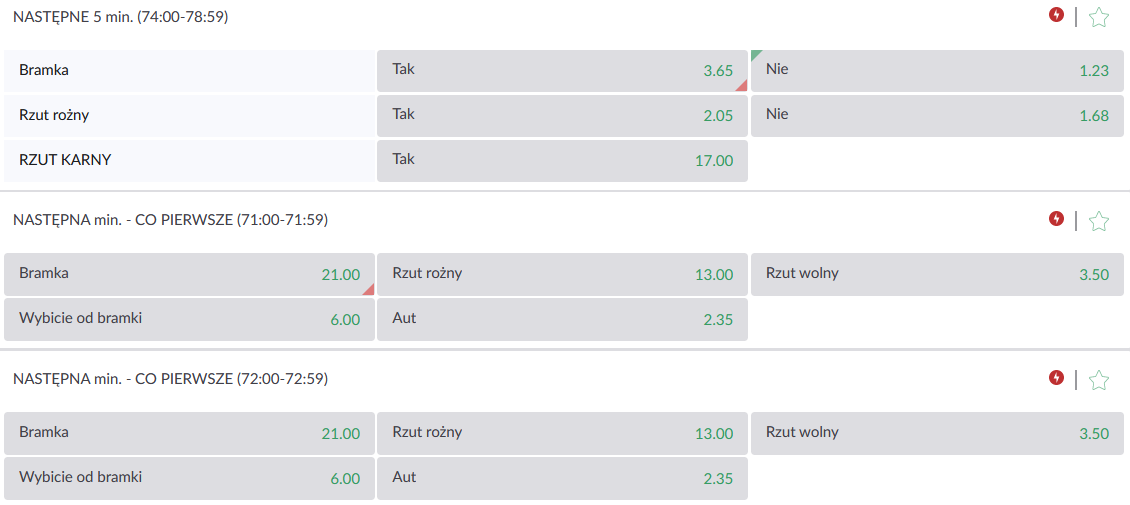Select Bramka Tak at odds 3.65
Image resolution: width=1130 pixels, height=505 pixels.
pos(562,71)
